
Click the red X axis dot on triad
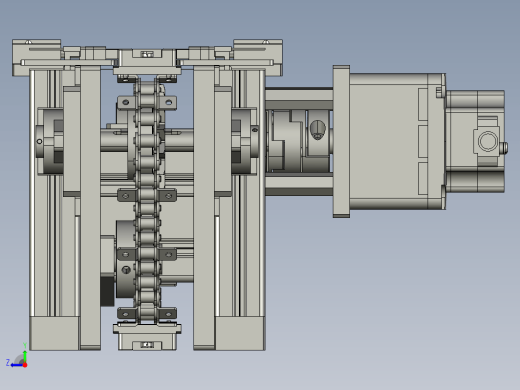(x=25, y=365)
